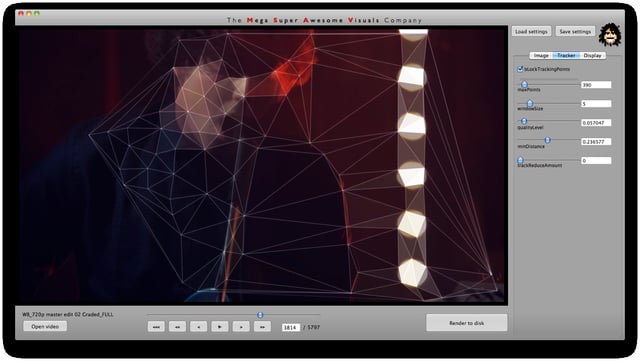Click the maxPoints value field showing 390
The height and width of the screenshot is (361, 640).
point(596,85)
